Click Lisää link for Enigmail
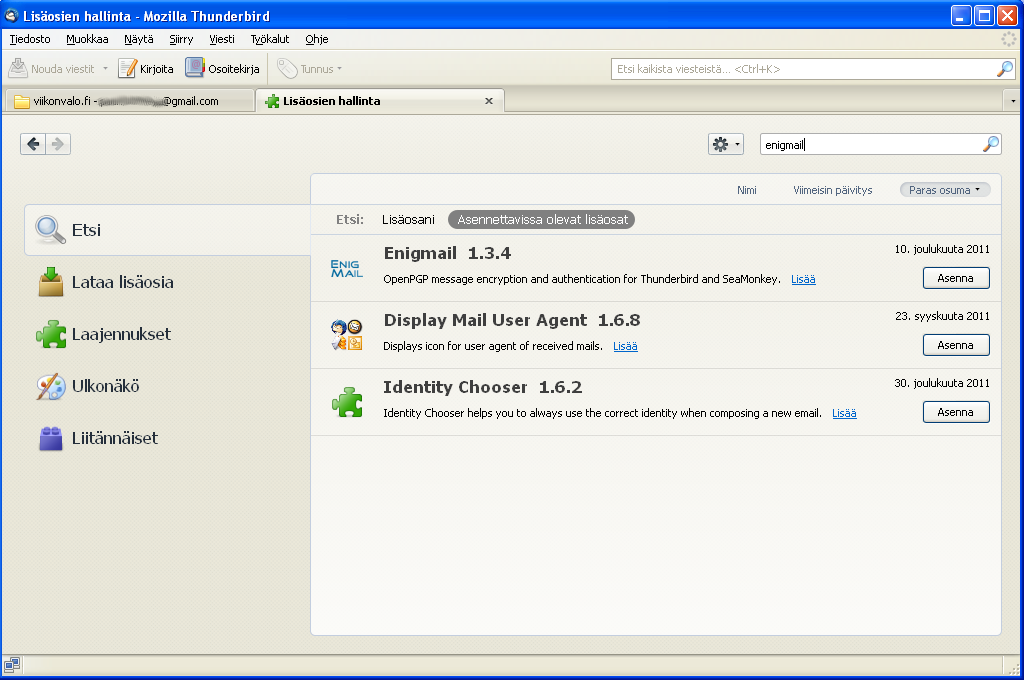 (803, 279)
